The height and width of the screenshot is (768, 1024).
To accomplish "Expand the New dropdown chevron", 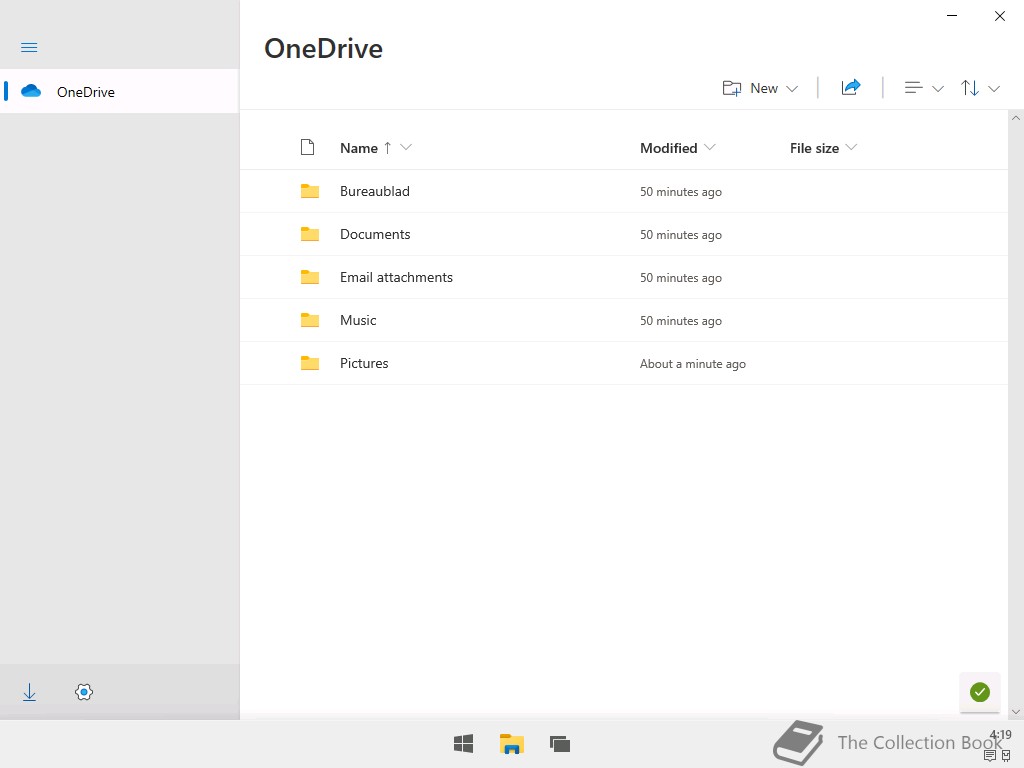I will pyautogui.click(x=792, y=89).
